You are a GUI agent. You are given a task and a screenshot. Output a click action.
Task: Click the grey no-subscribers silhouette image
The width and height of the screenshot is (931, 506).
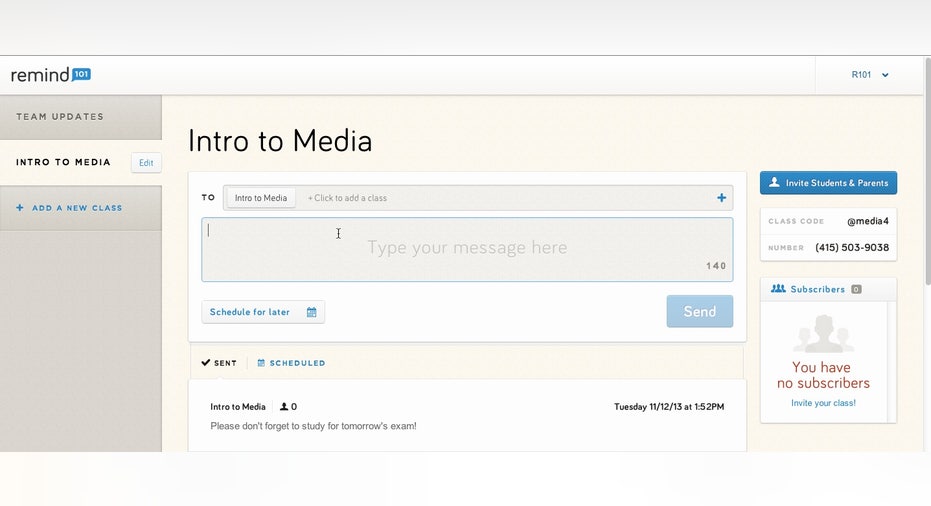[824, 334]
